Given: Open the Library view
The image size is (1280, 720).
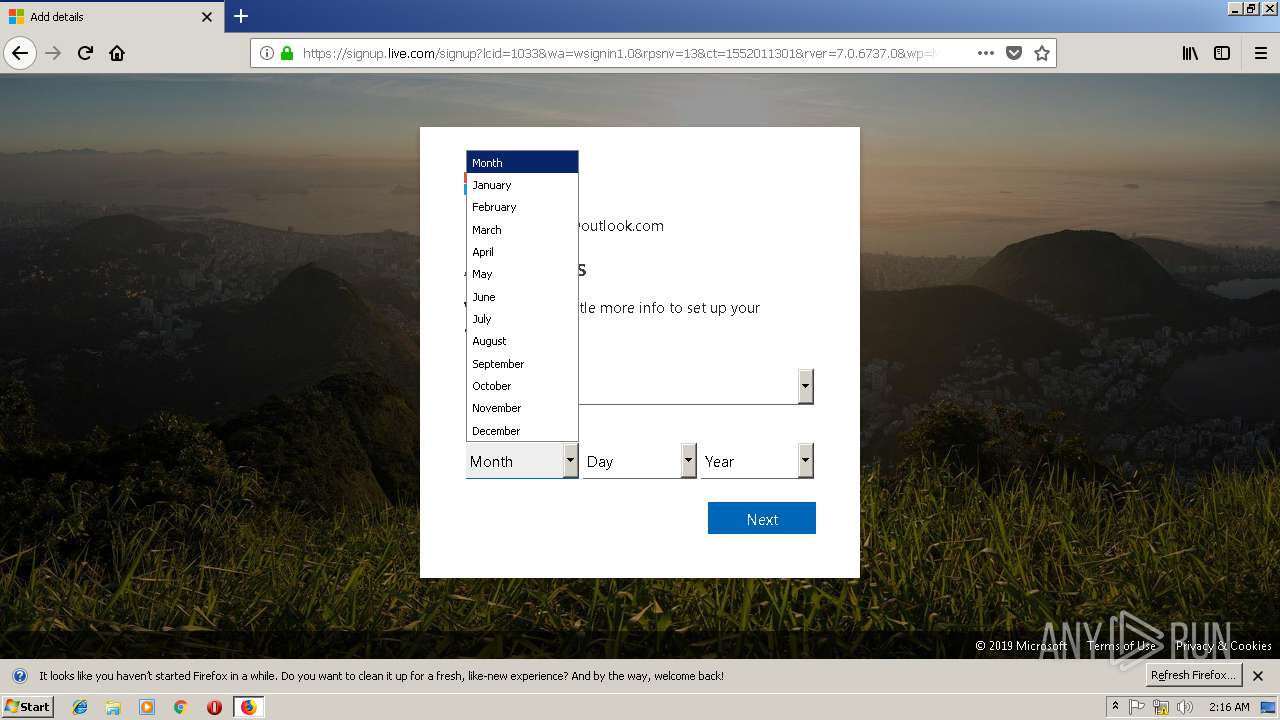Looking at the screenshot, I should (1190, 53).
